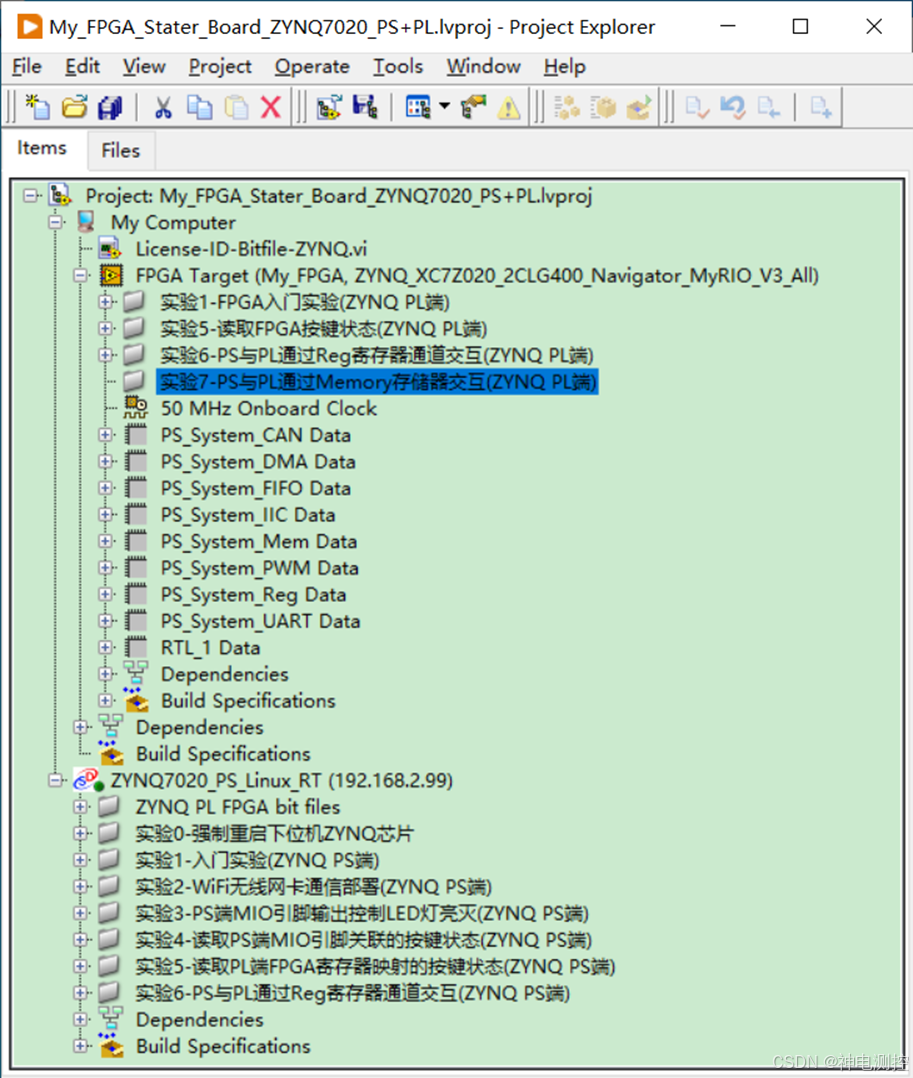Click the New Project toolbar icon
913x1078 pixels.
click(x=38, y=107)
